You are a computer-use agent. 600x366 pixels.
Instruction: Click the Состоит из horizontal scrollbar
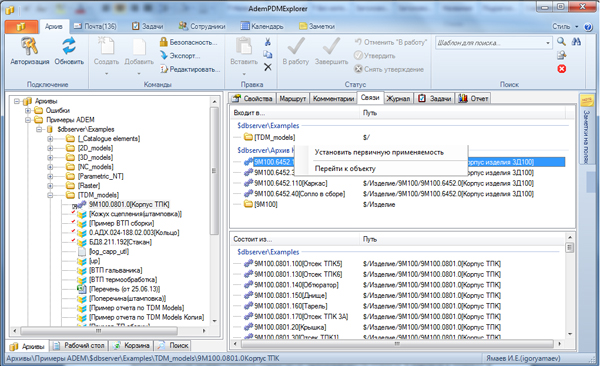pos(398,344)
